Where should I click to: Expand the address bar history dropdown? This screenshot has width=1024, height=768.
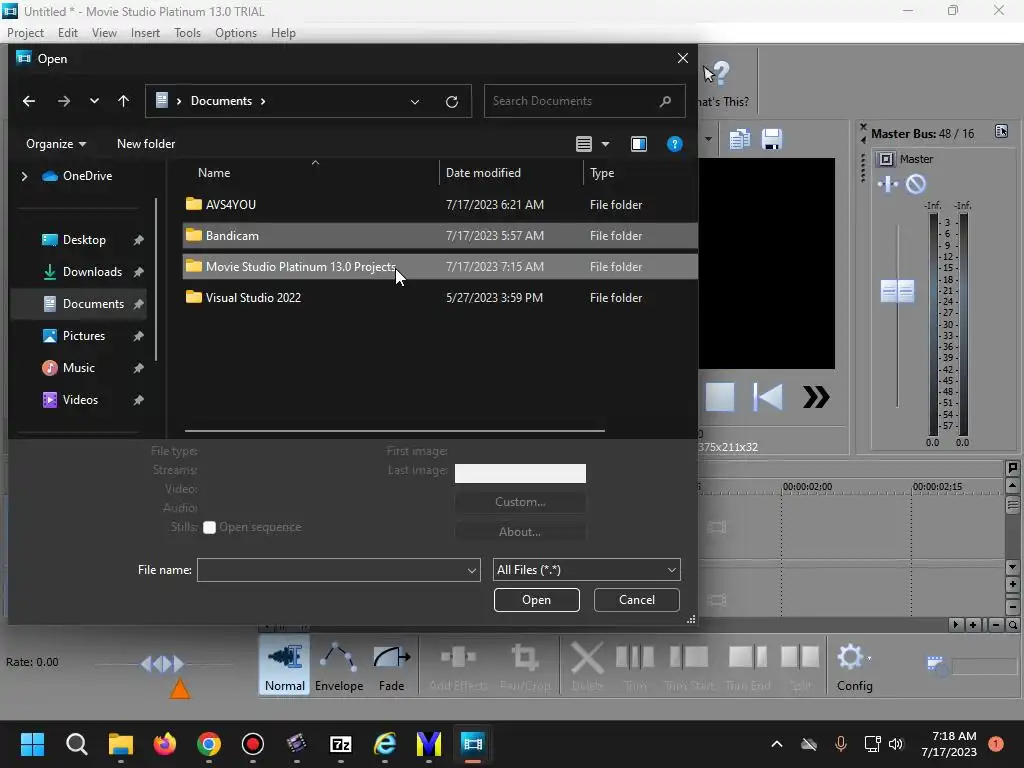click(x=415, y=101)
